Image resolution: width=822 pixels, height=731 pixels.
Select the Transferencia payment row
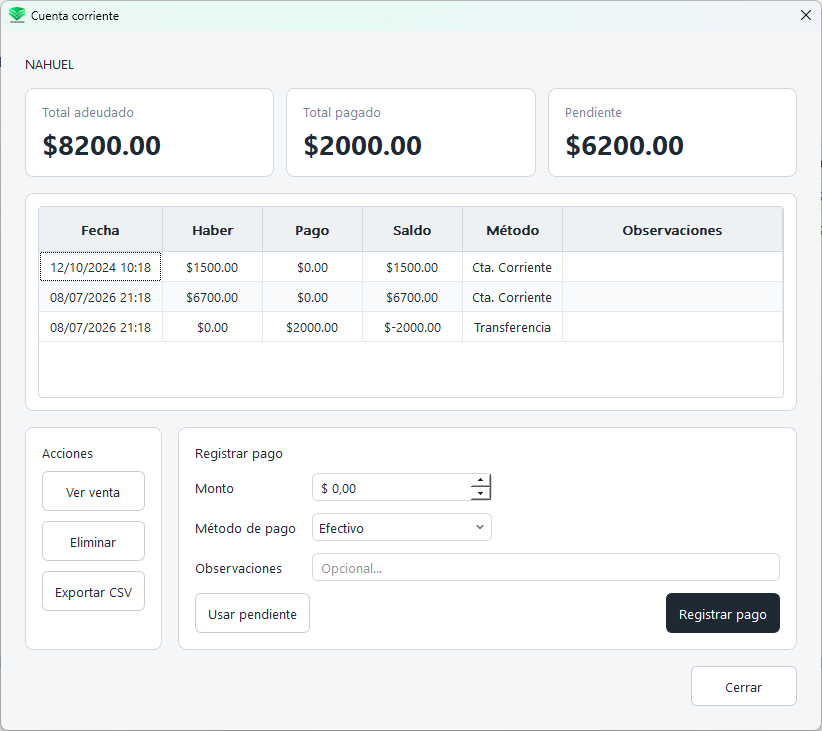(411, 327)
